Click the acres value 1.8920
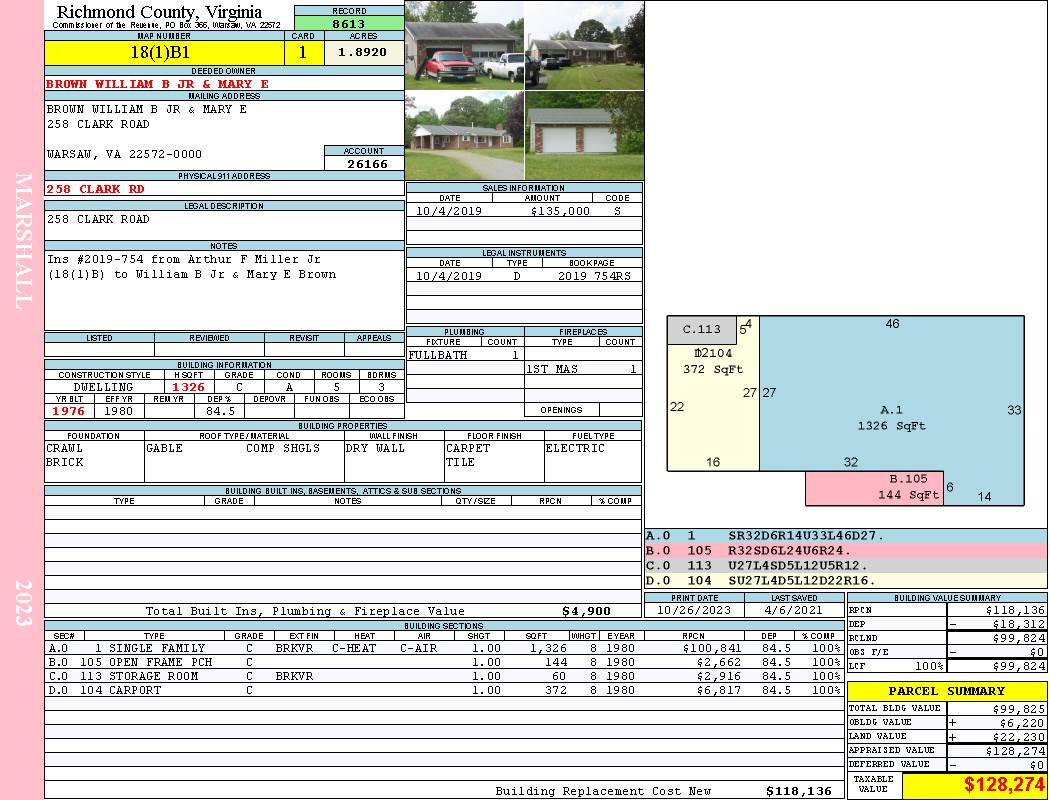 tap(363, 53)
